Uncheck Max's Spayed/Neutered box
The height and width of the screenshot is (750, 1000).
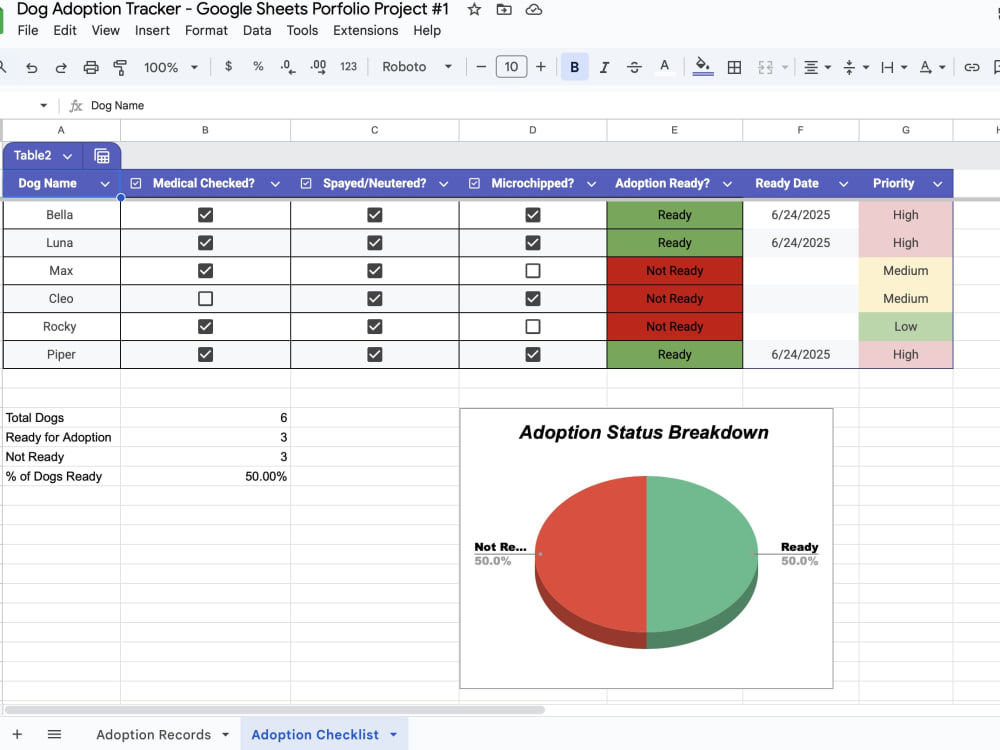pyautogui.click(x=375, y=270)
